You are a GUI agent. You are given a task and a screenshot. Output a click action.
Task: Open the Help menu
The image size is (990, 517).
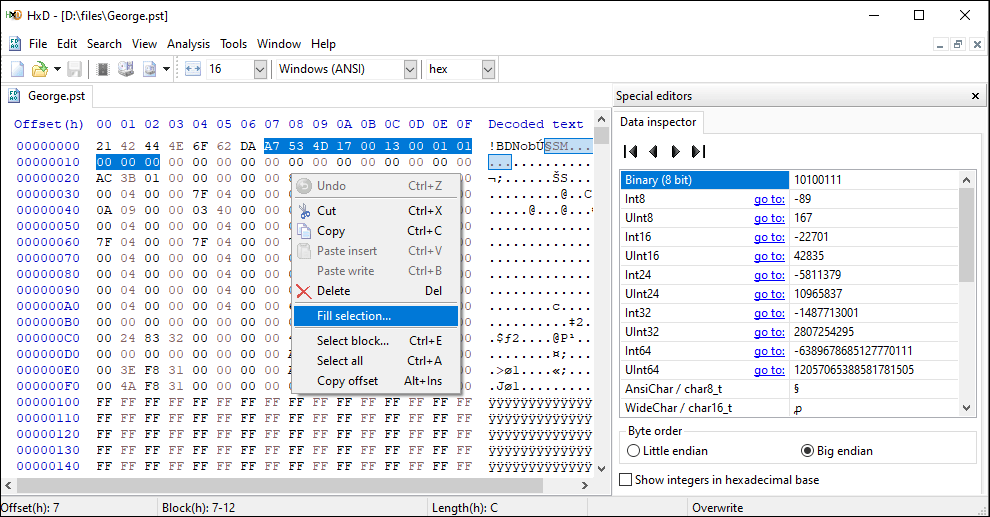pyautogui.click(x=323, y=44)
